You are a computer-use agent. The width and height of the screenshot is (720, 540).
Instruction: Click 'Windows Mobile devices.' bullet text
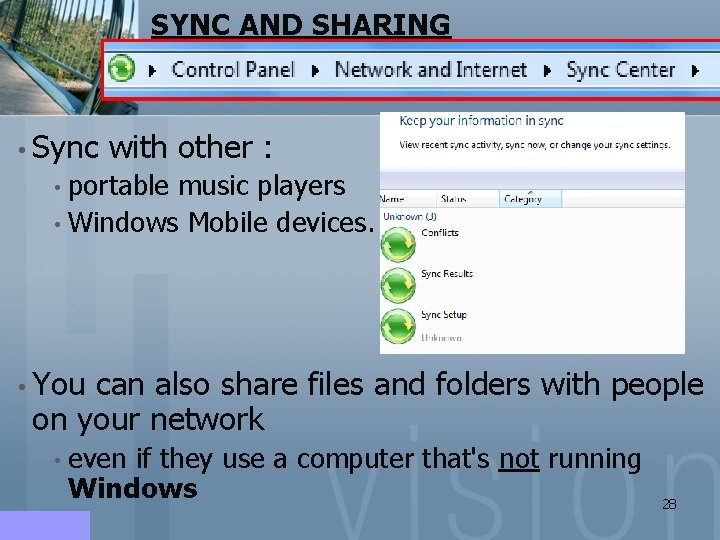[221, 222]
